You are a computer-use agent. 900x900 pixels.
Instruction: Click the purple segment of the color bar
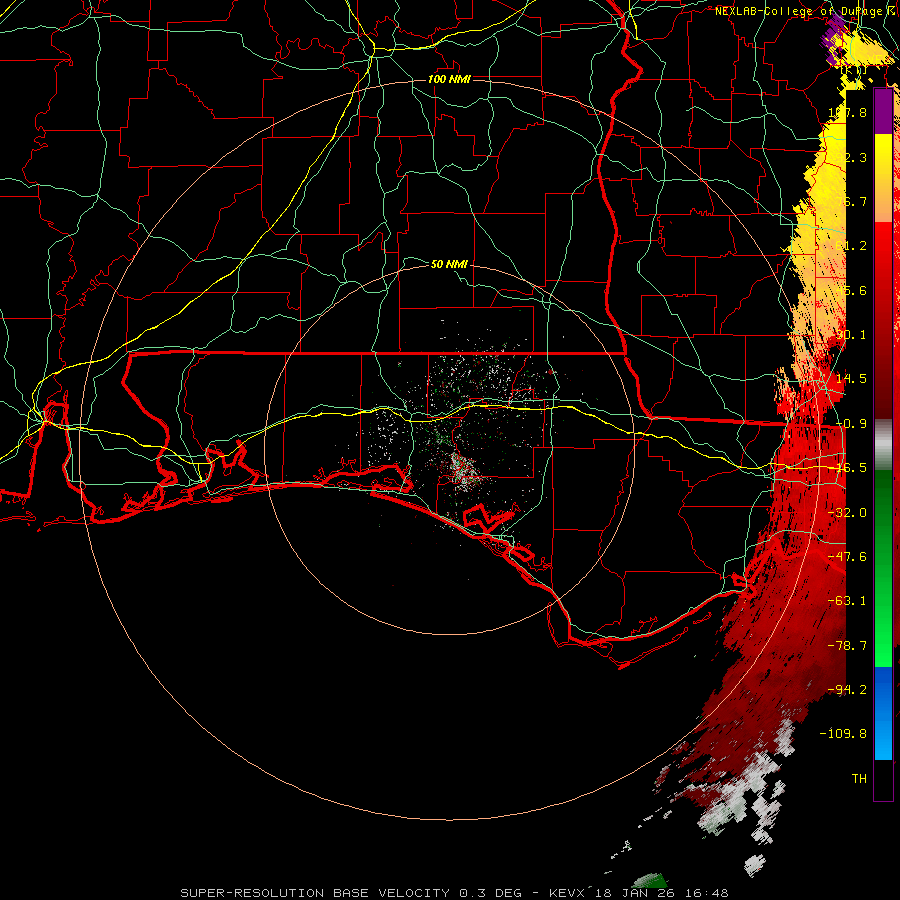[x=883, y=112]
